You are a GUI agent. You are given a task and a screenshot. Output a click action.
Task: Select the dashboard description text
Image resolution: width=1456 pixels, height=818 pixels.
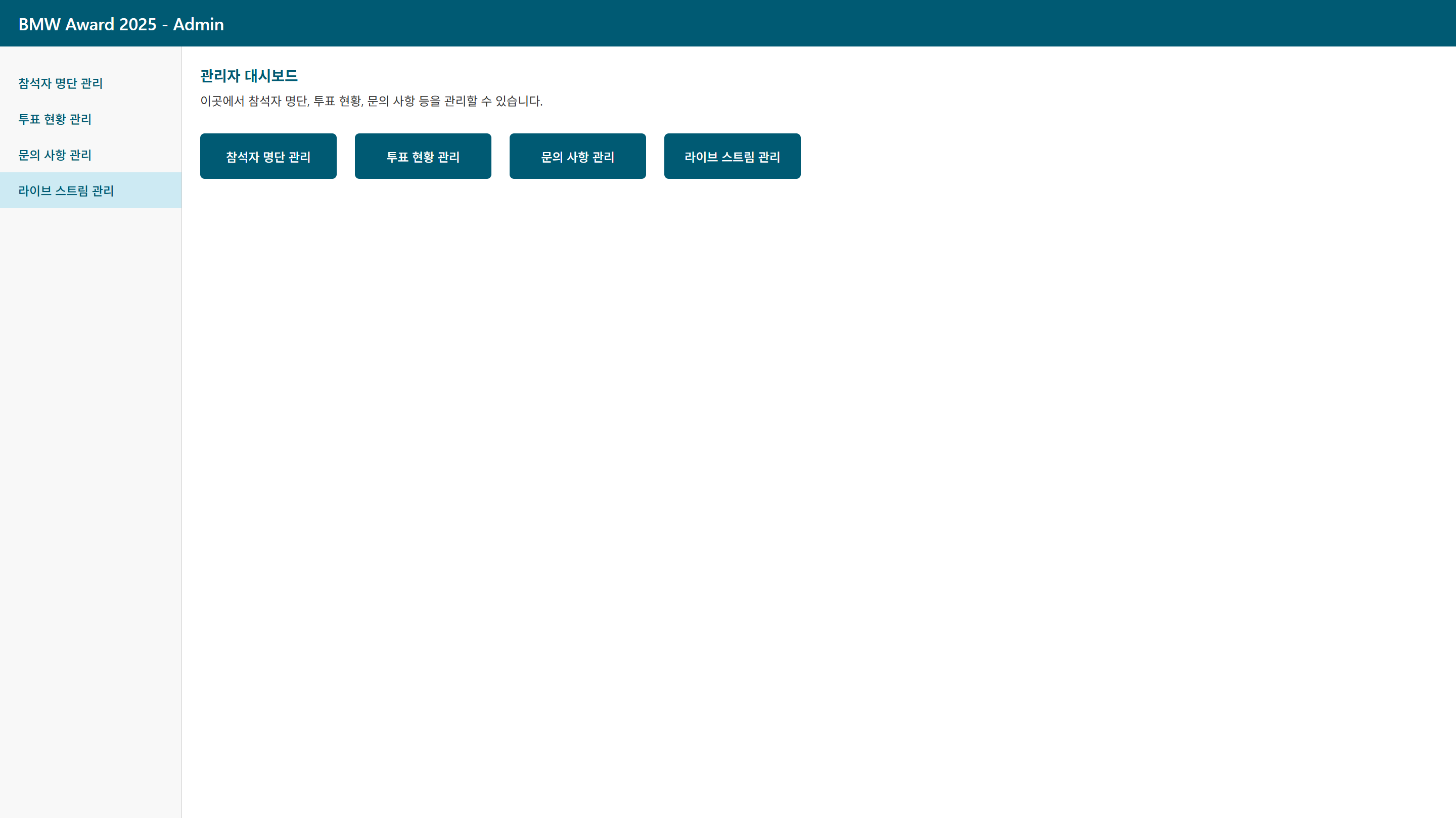click(371, 102)
